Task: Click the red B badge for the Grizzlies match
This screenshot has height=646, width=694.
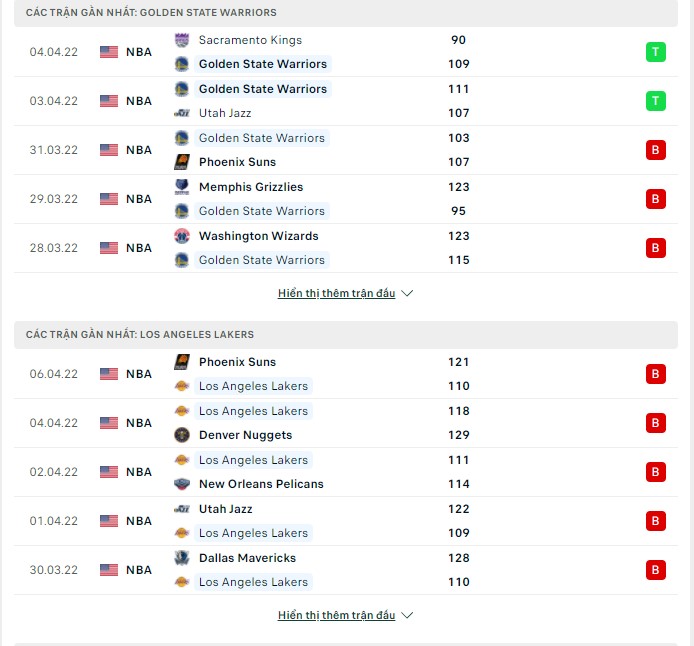Action: click(655, 199)
